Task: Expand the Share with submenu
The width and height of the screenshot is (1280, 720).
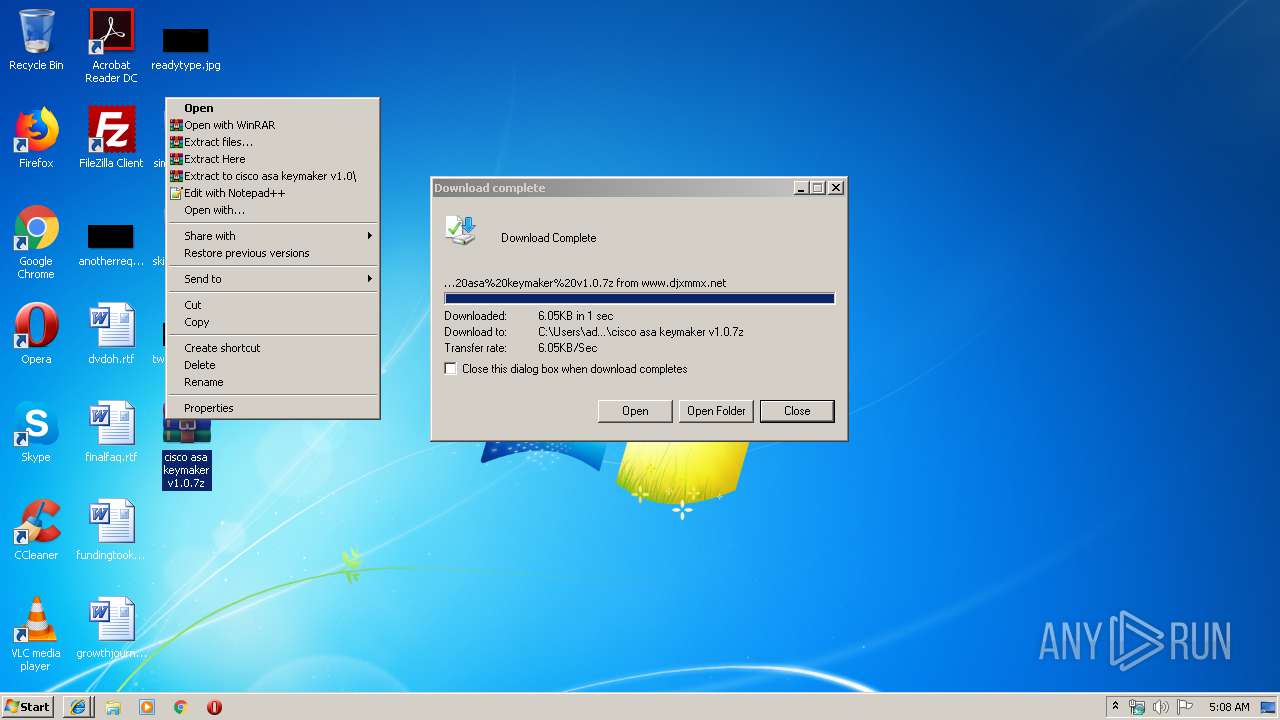Action: pos(272,236)
